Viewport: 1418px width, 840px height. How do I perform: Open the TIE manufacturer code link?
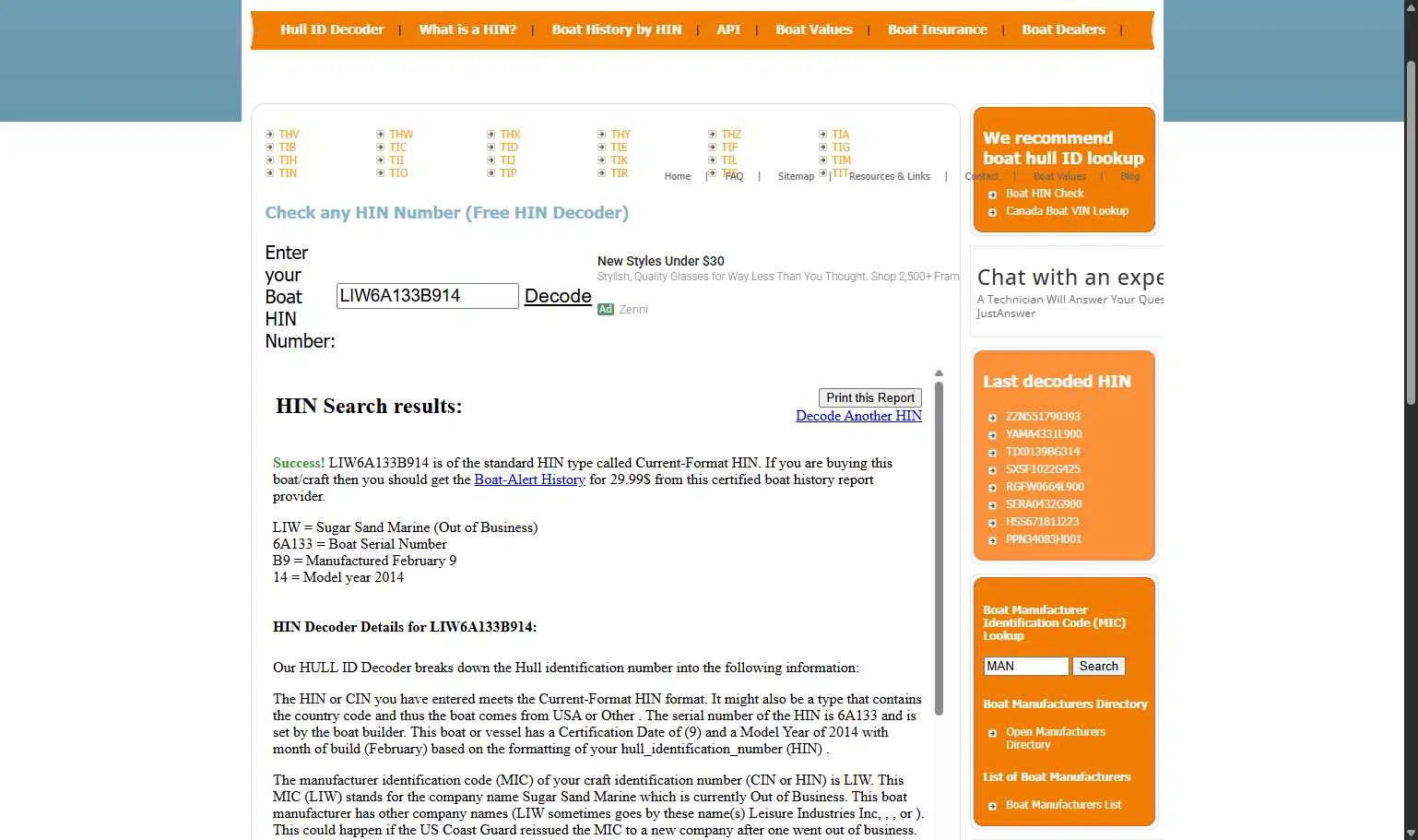(619, 148)
